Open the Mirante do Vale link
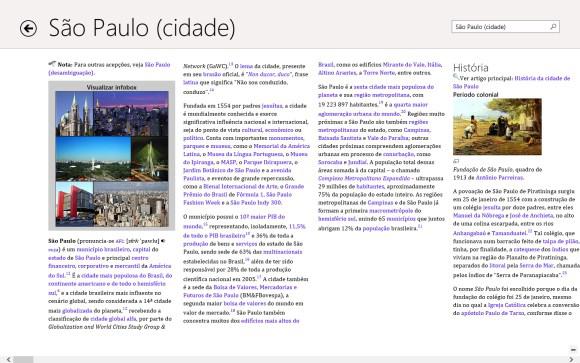The image size is (580, 363). (403, 65)
